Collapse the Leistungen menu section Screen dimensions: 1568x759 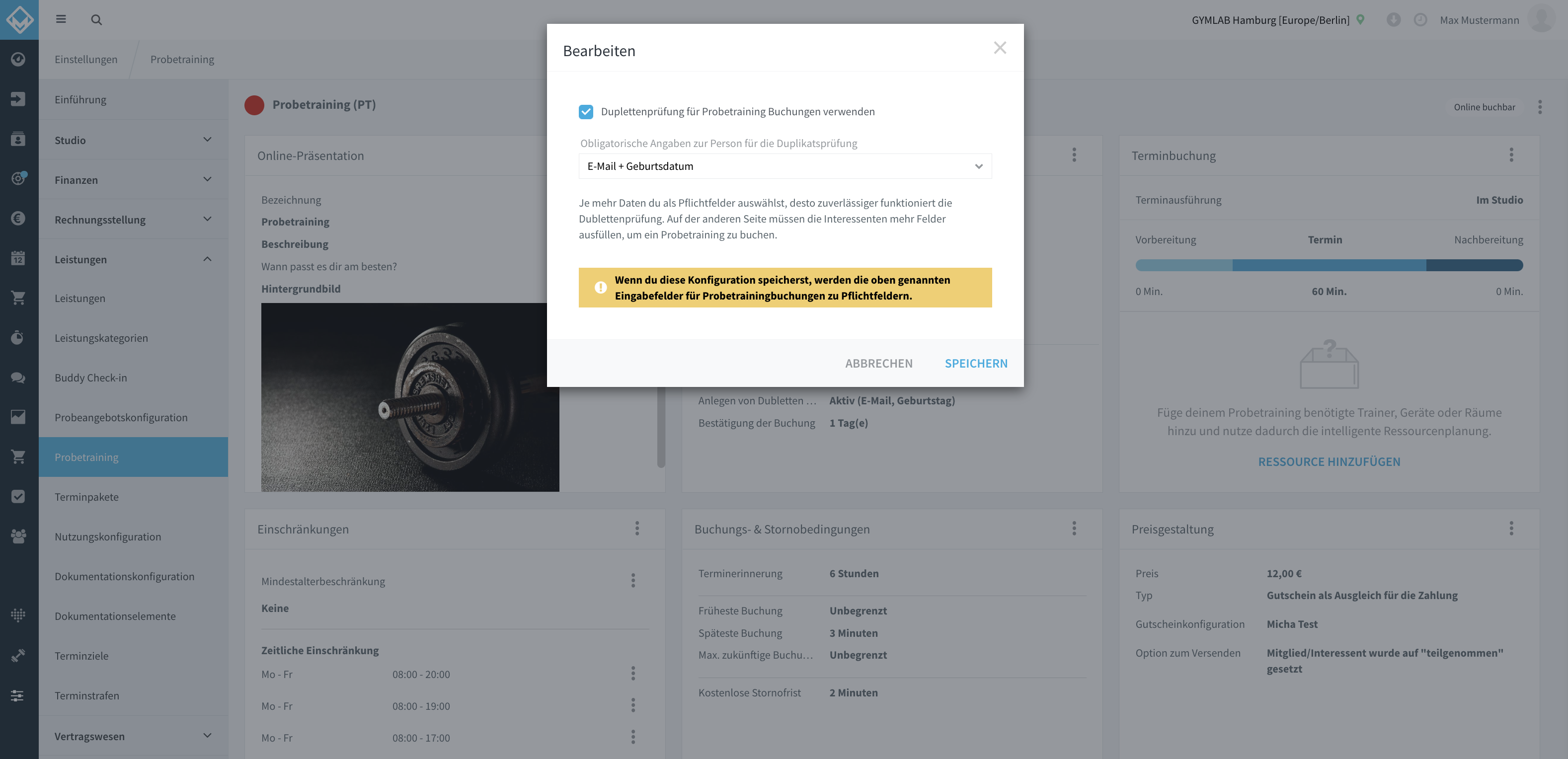click(x=133, y=259)
